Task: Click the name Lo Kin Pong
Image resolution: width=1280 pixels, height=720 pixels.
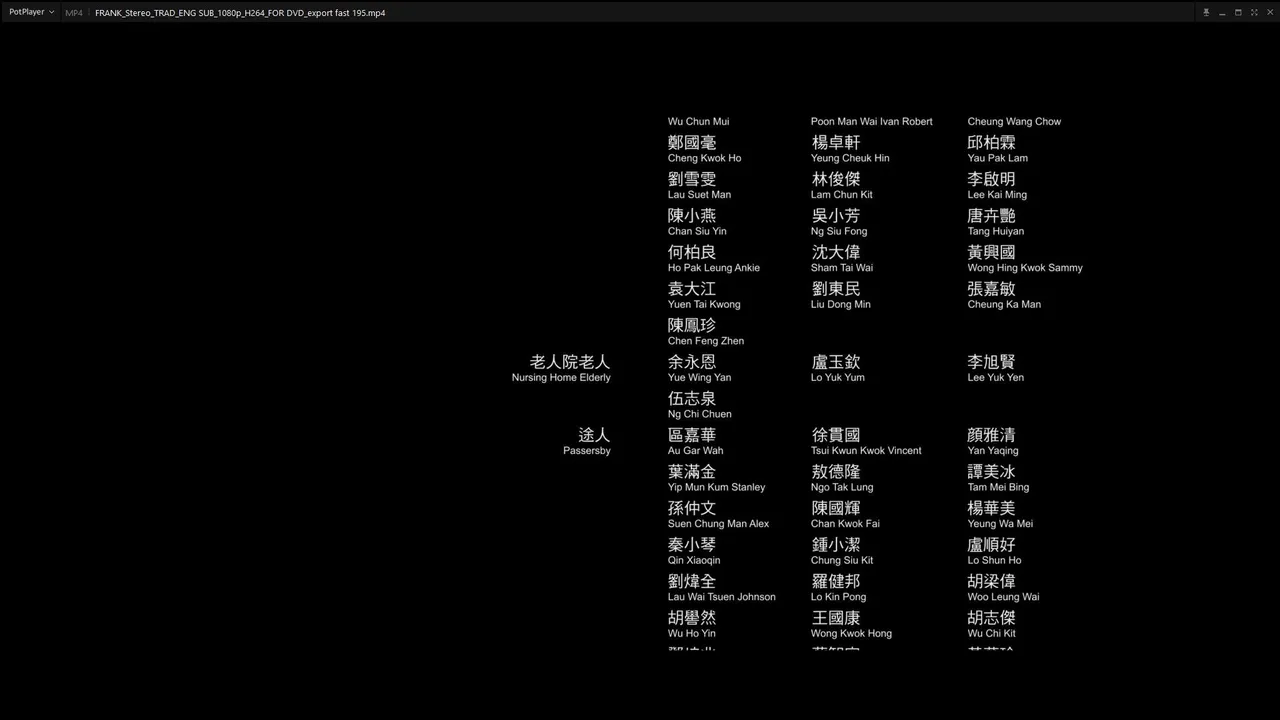Action: coord(839,597)
